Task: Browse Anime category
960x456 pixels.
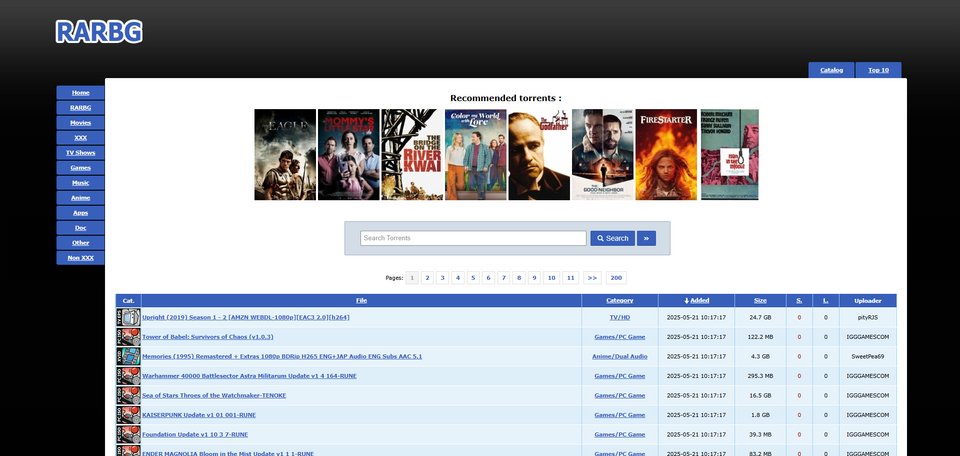Action: (x=80, y=198)
